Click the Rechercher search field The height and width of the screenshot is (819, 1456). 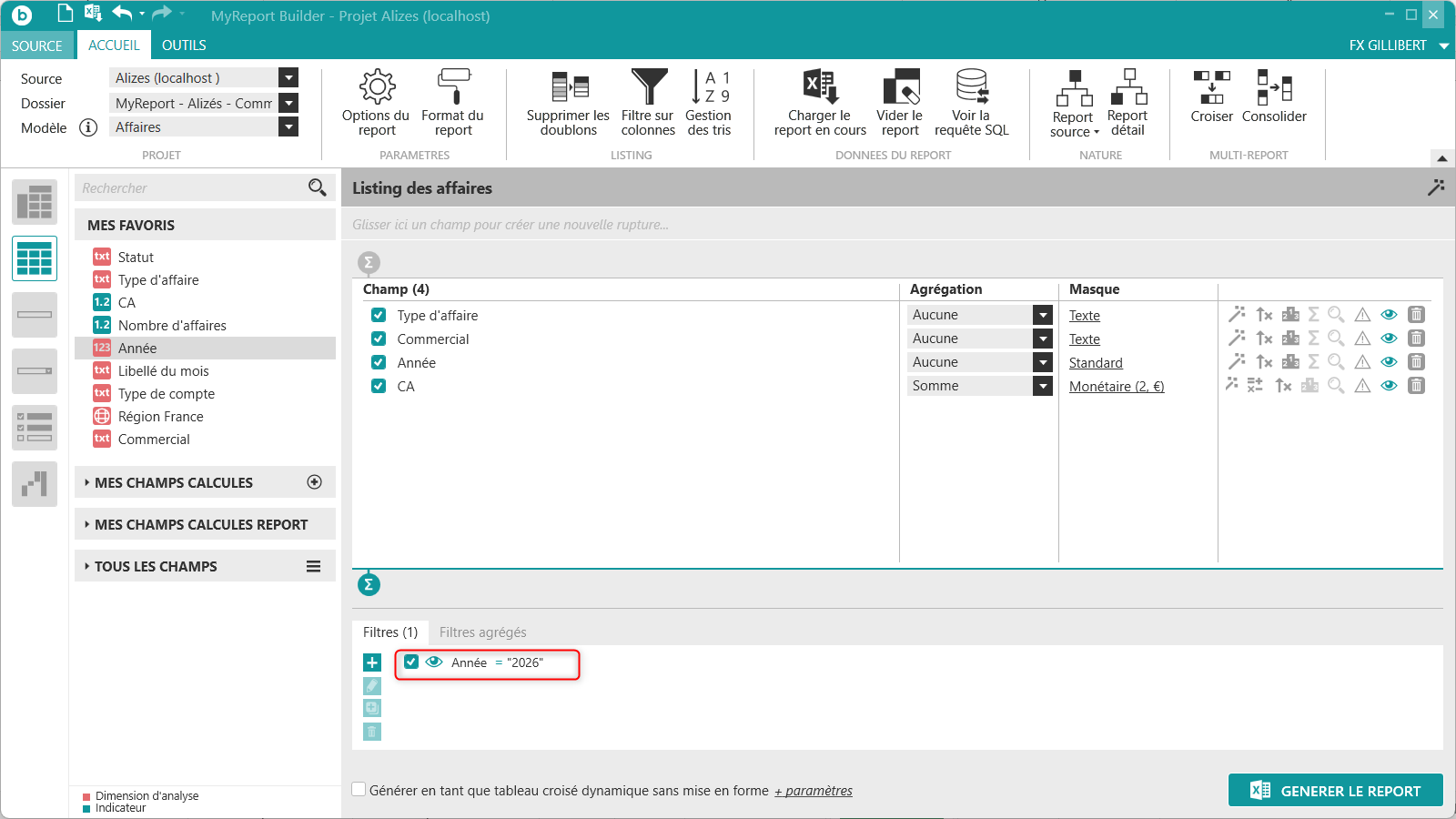tap(193, 187)
